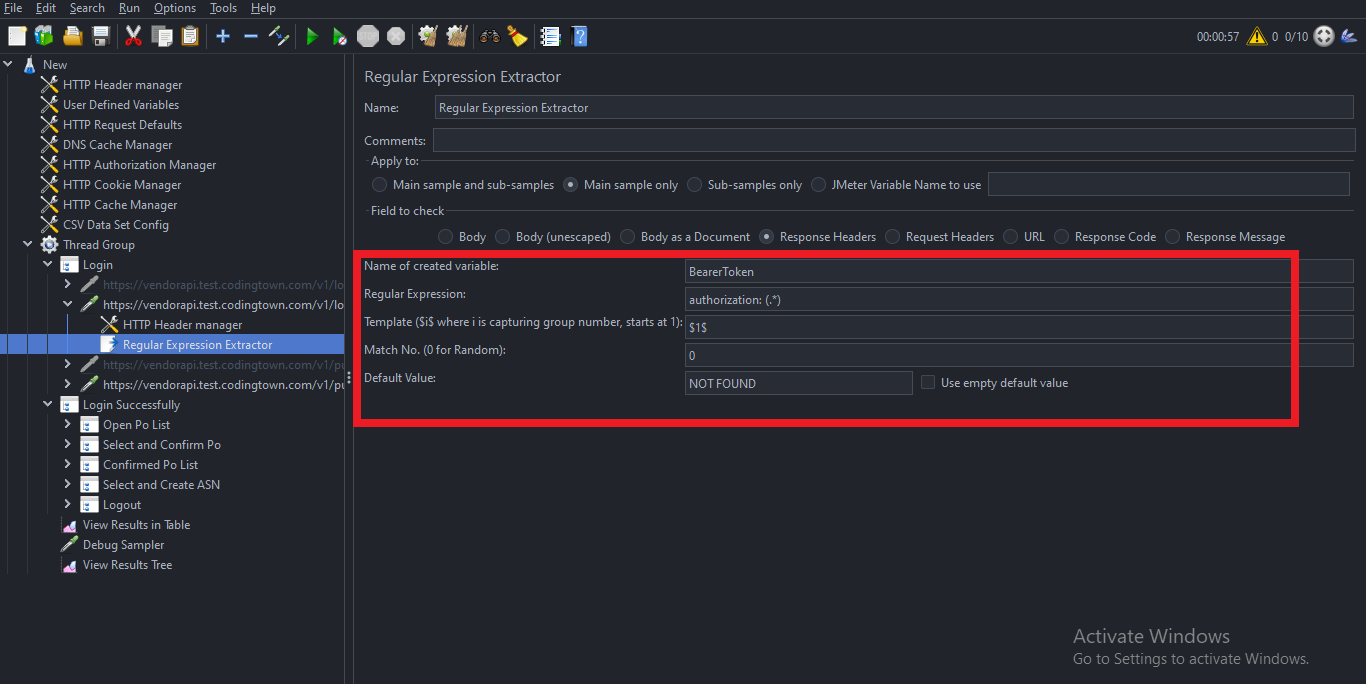
Task: Collapse the Thread Group node
Action: (28, 245)
